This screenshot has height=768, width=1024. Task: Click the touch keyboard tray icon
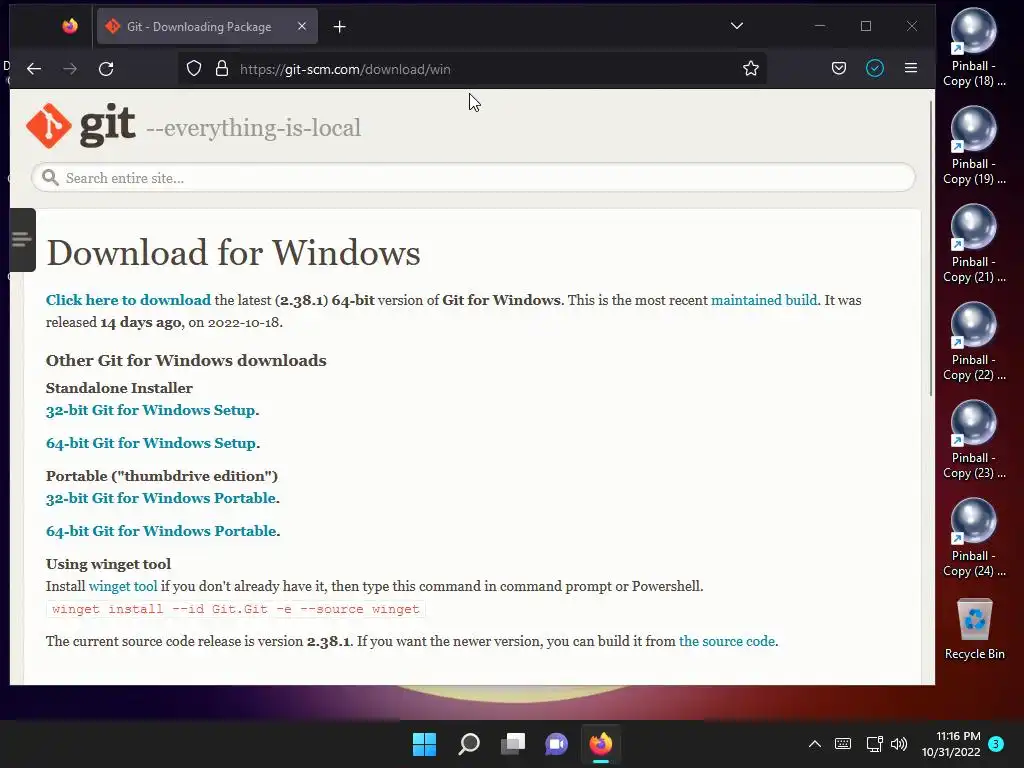(843, 744)
